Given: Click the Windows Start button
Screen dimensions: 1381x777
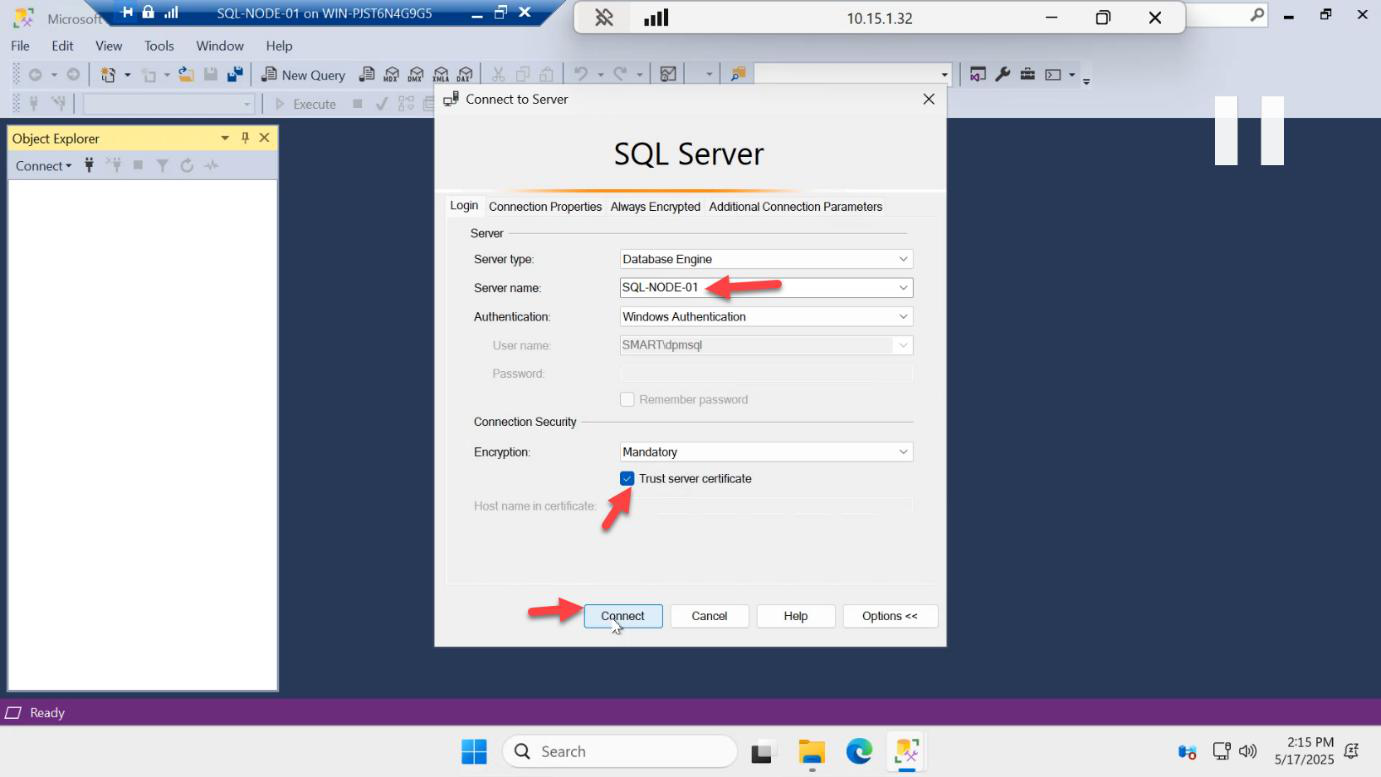Looking at the screenshot, I should (x=473, y=751).
